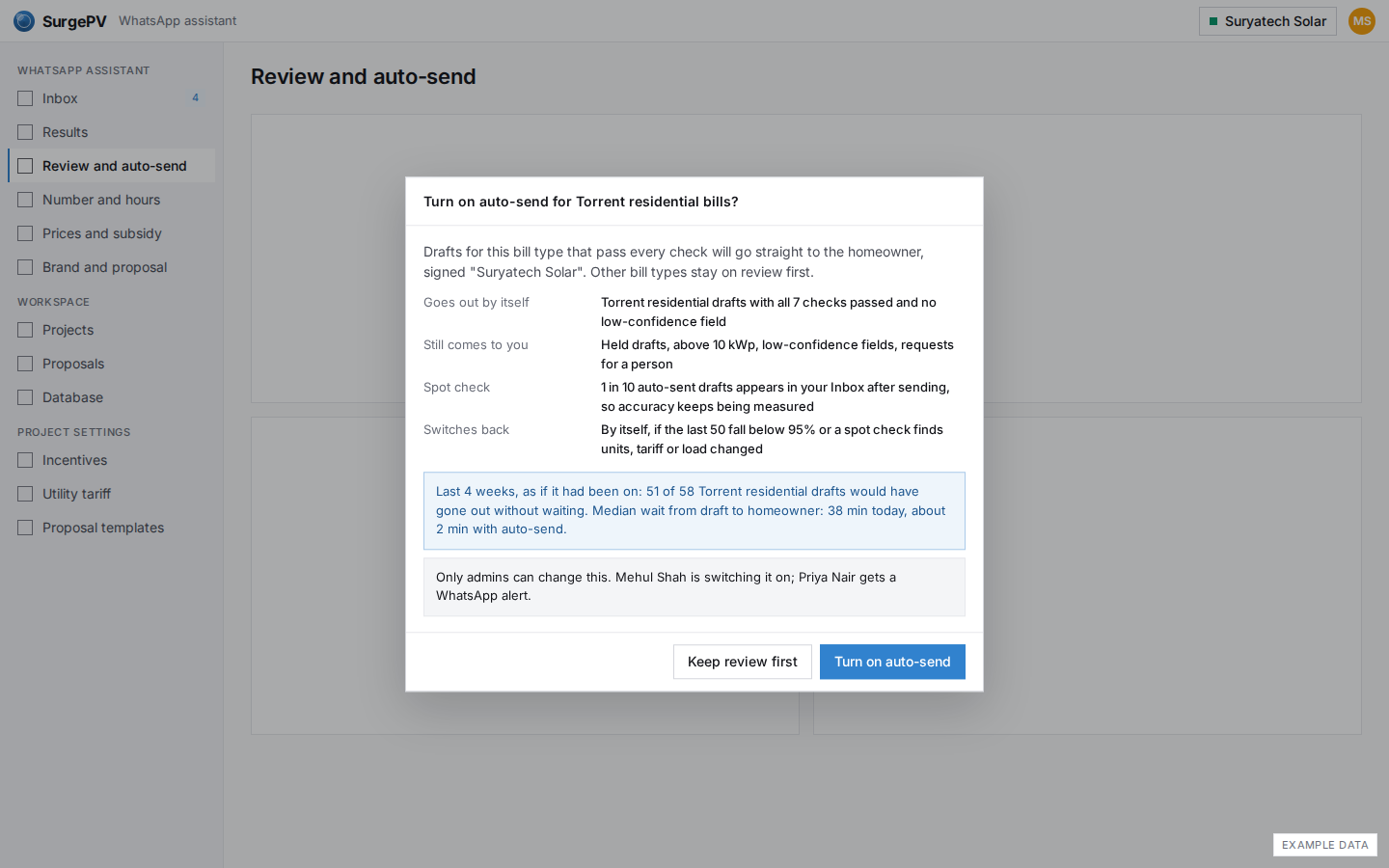
Task: Open Proposal templates label in sidebar
Action: tap(103, 528)
